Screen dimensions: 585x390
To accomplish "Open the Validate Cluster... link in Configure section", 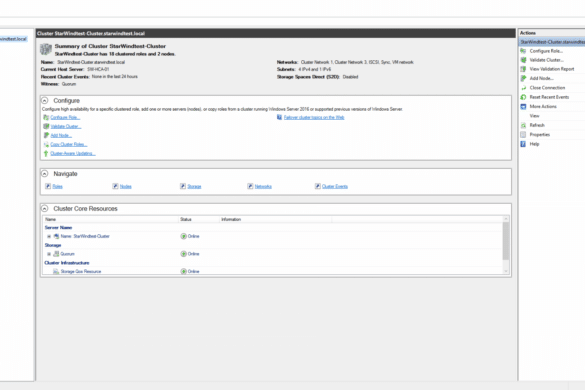I will 66,127.
